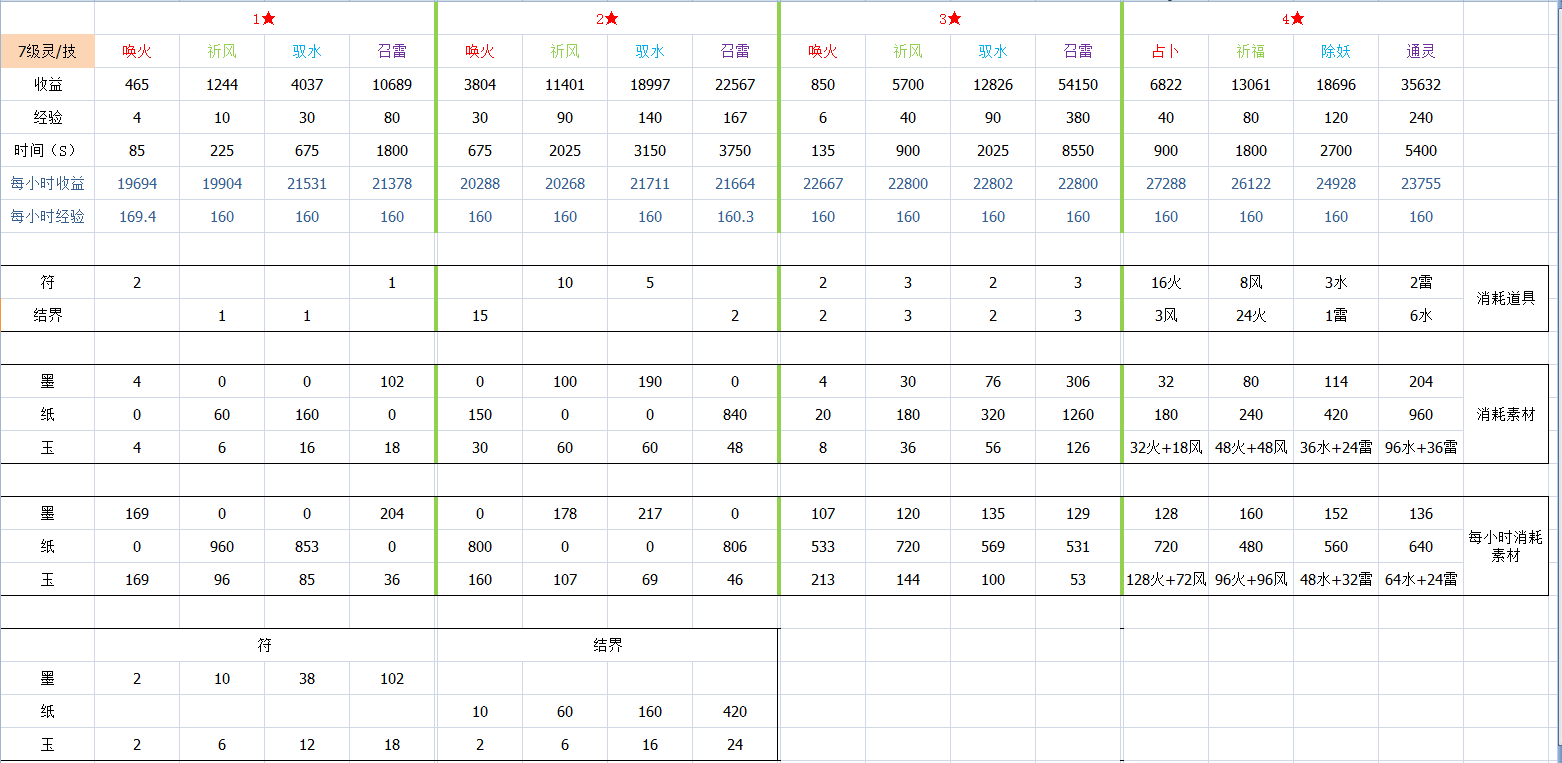This screenshot has width=1562, height=763.
Task: Select the cell showing 13061
Action: pos(1251,84)
